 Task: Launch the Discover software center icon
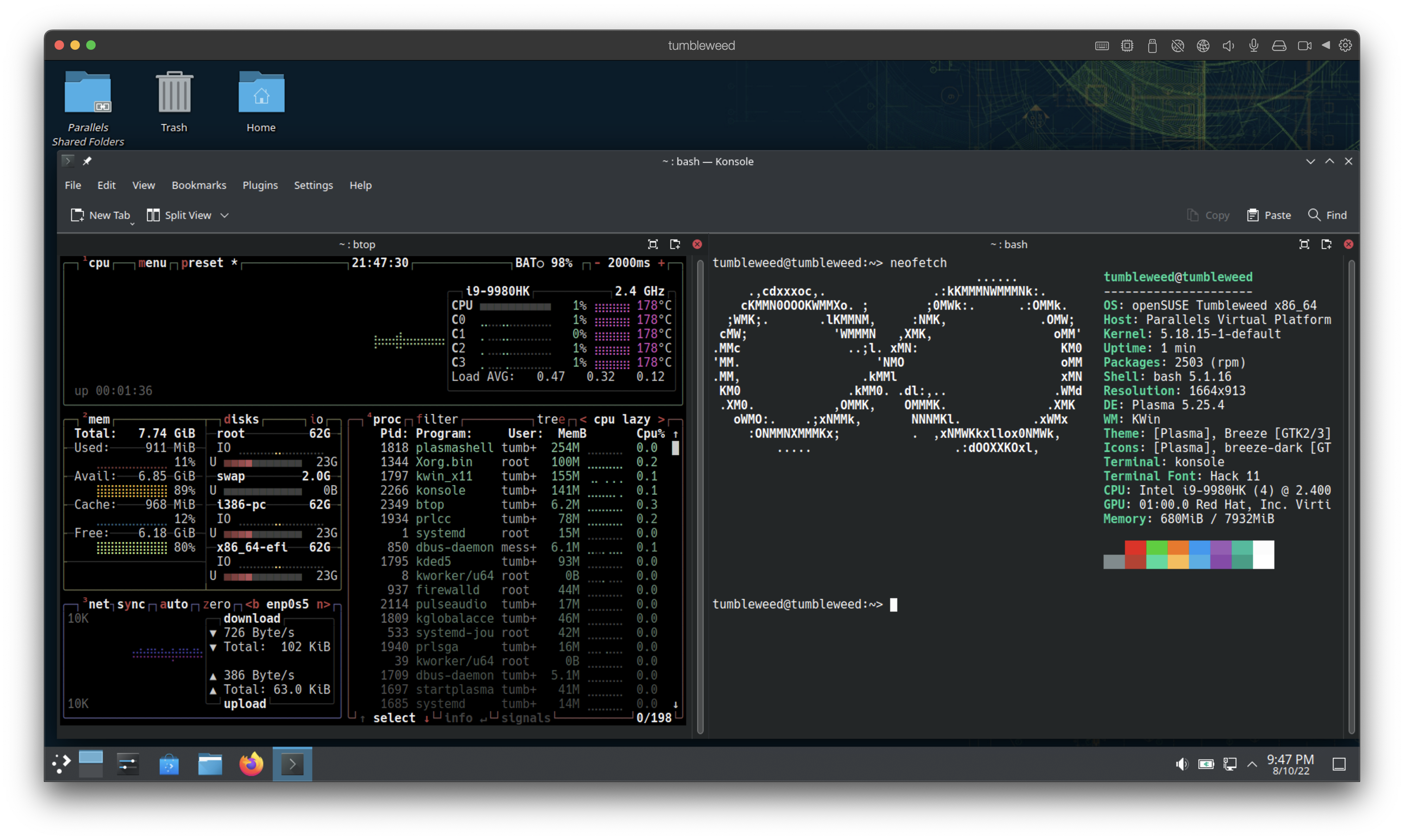click(169, 764)
